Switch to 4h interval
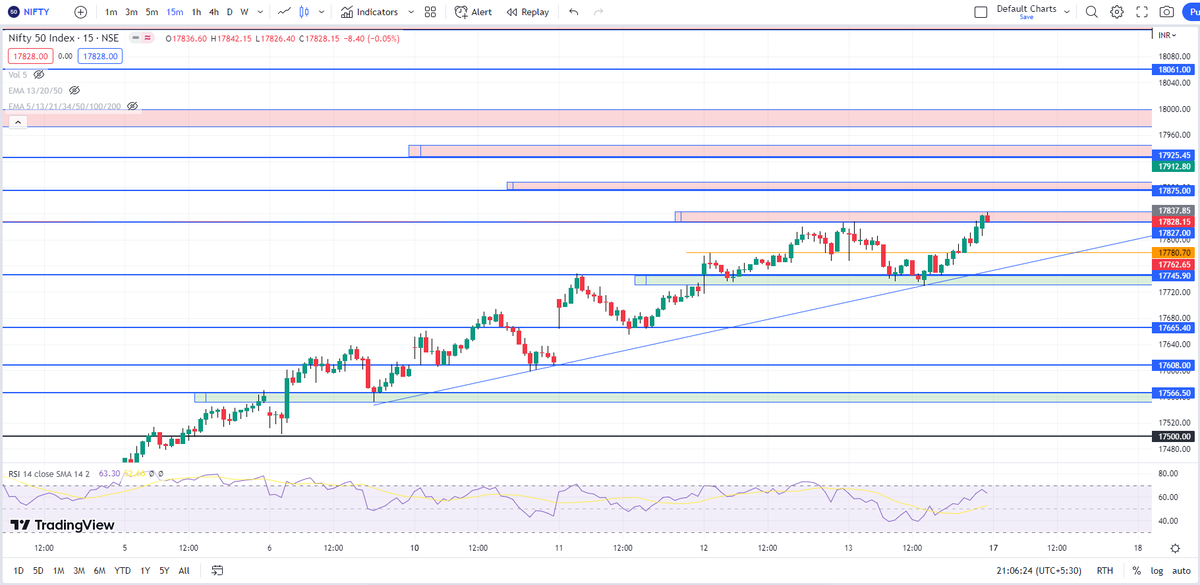This screenshot has height=585, width=1200. point(214,12)
